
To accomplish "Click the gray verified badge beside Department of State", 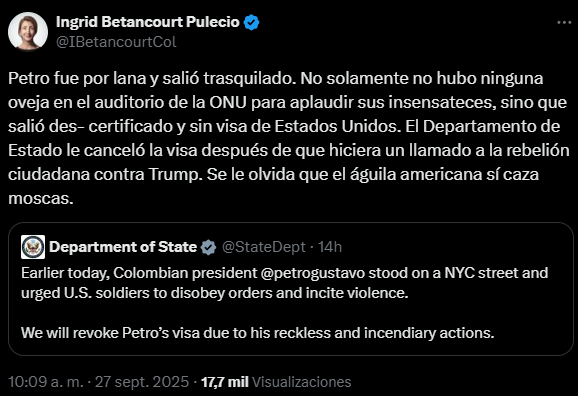I will coord(208,247).
